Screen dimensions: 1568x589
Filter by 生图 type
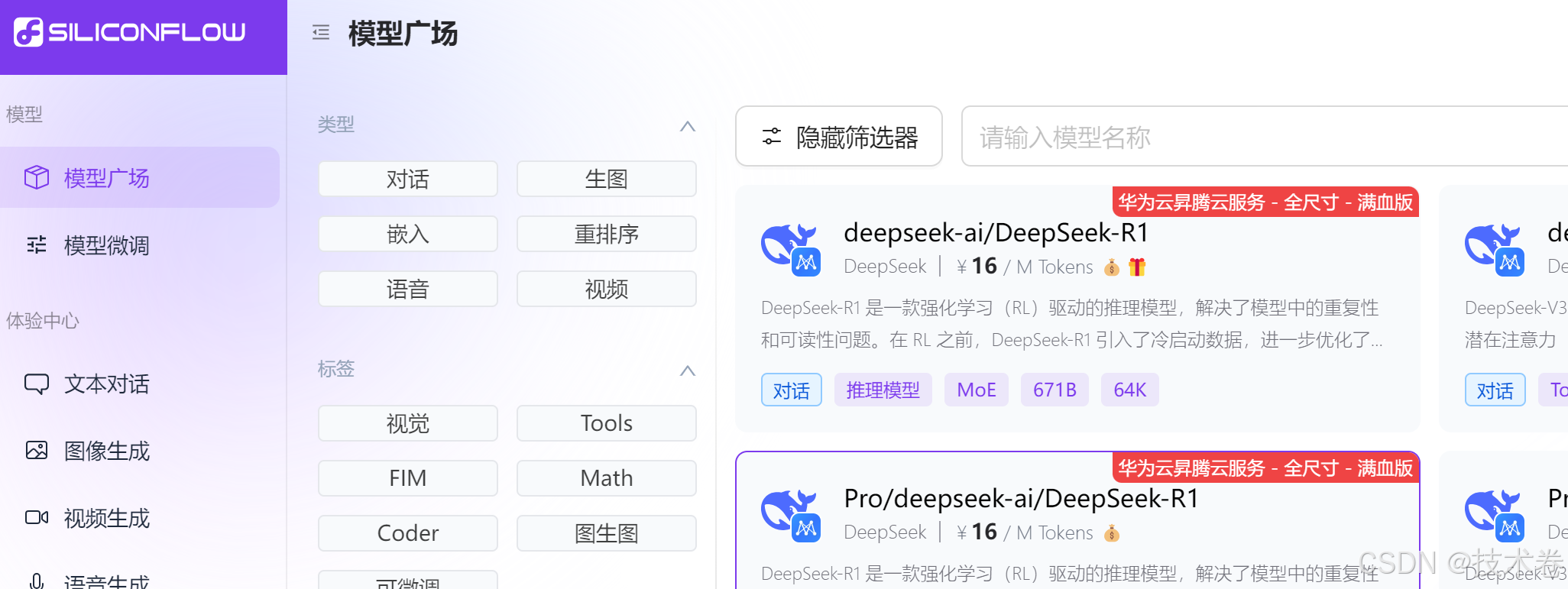click(x=607, y=179)
